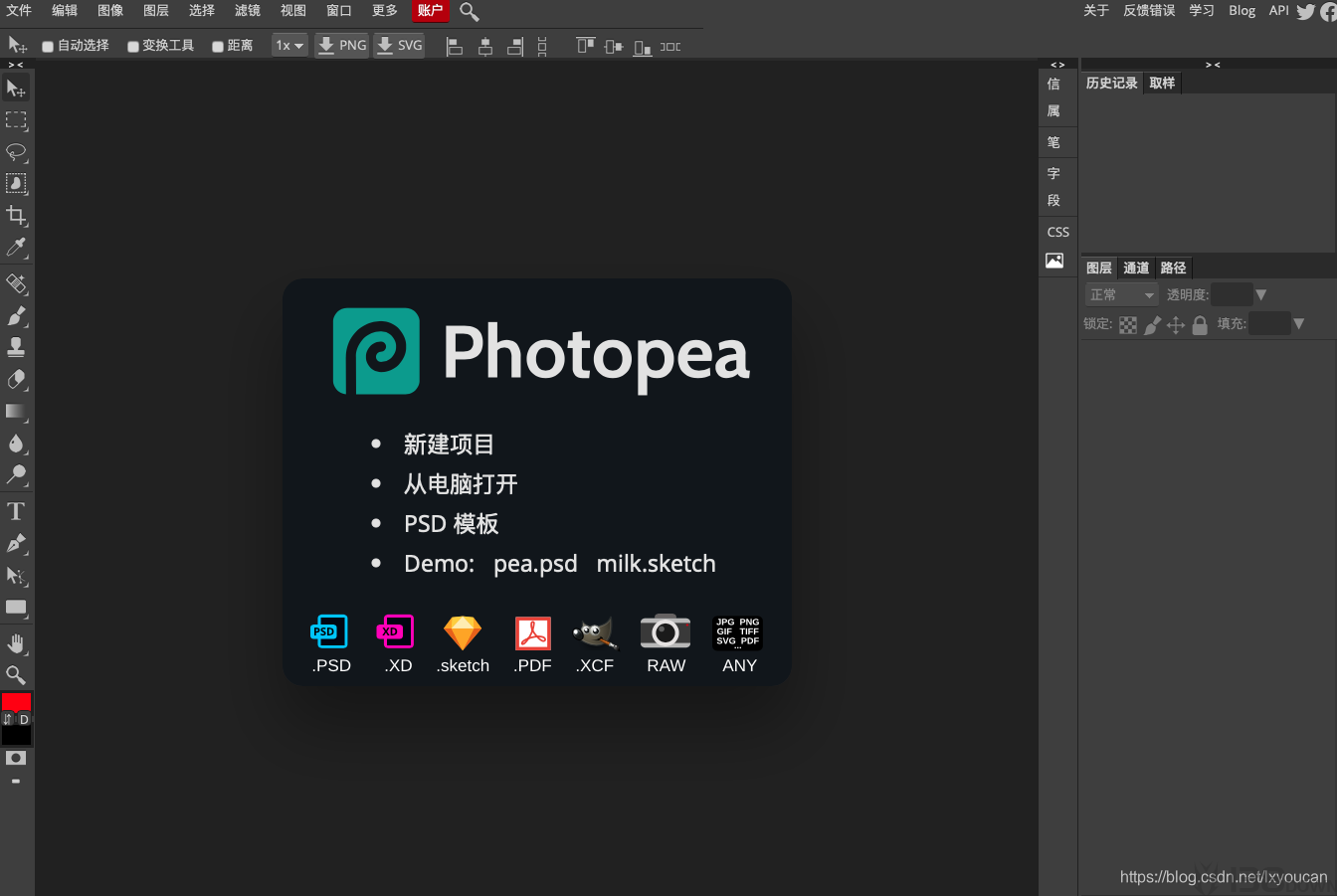Open the milk.sketch demo file
Viewport: 1337px width, 896px height.
point(657,564)
